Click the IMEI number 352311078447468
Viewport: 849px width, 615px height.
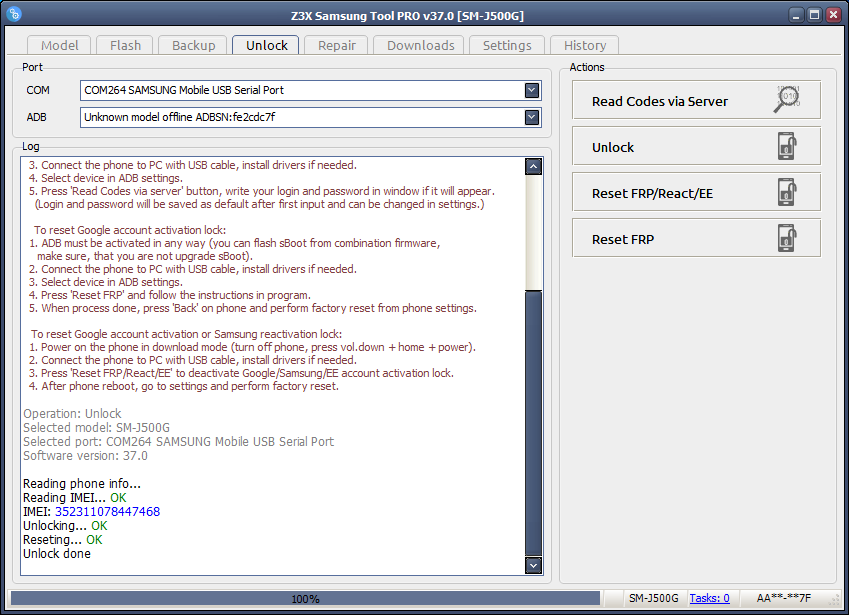point(107,512)
